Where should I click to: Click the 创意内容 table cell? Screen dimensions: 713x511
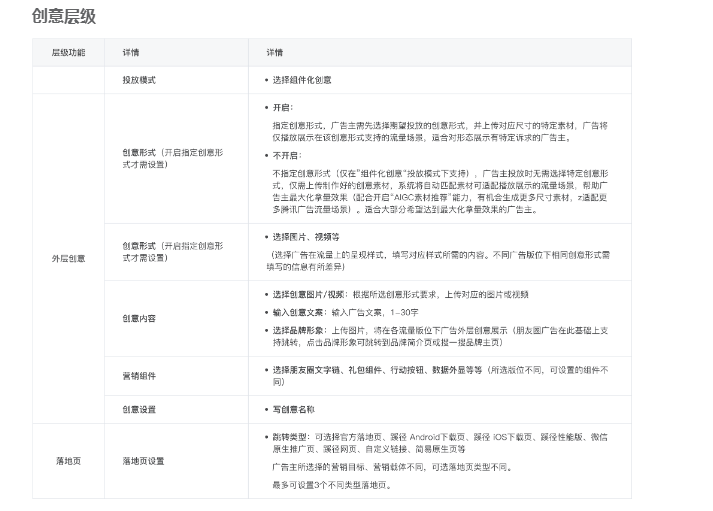click(139, 318)
